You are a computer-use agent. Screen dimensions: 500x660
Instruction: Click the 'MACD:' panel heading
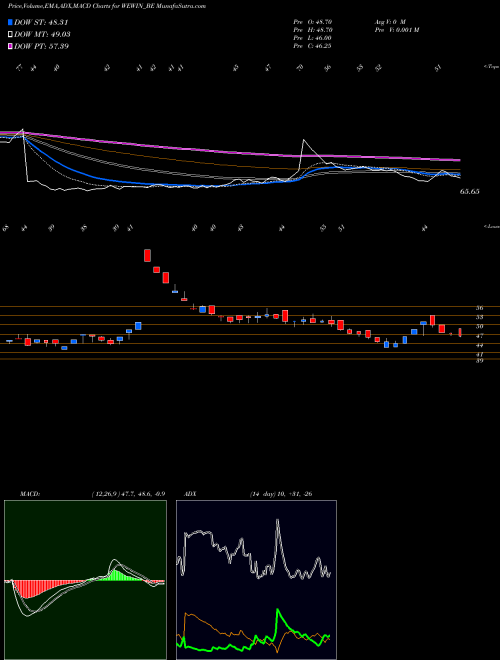click(x=30, y=494)
